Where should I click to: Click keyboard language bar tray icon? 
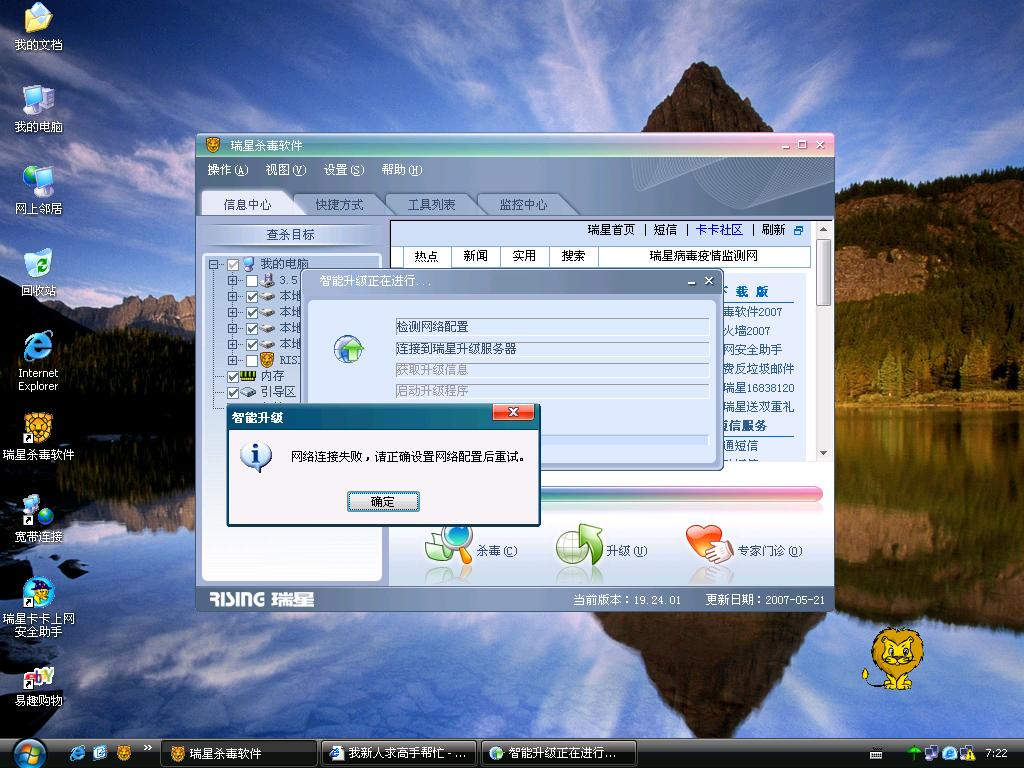point(876,754)
